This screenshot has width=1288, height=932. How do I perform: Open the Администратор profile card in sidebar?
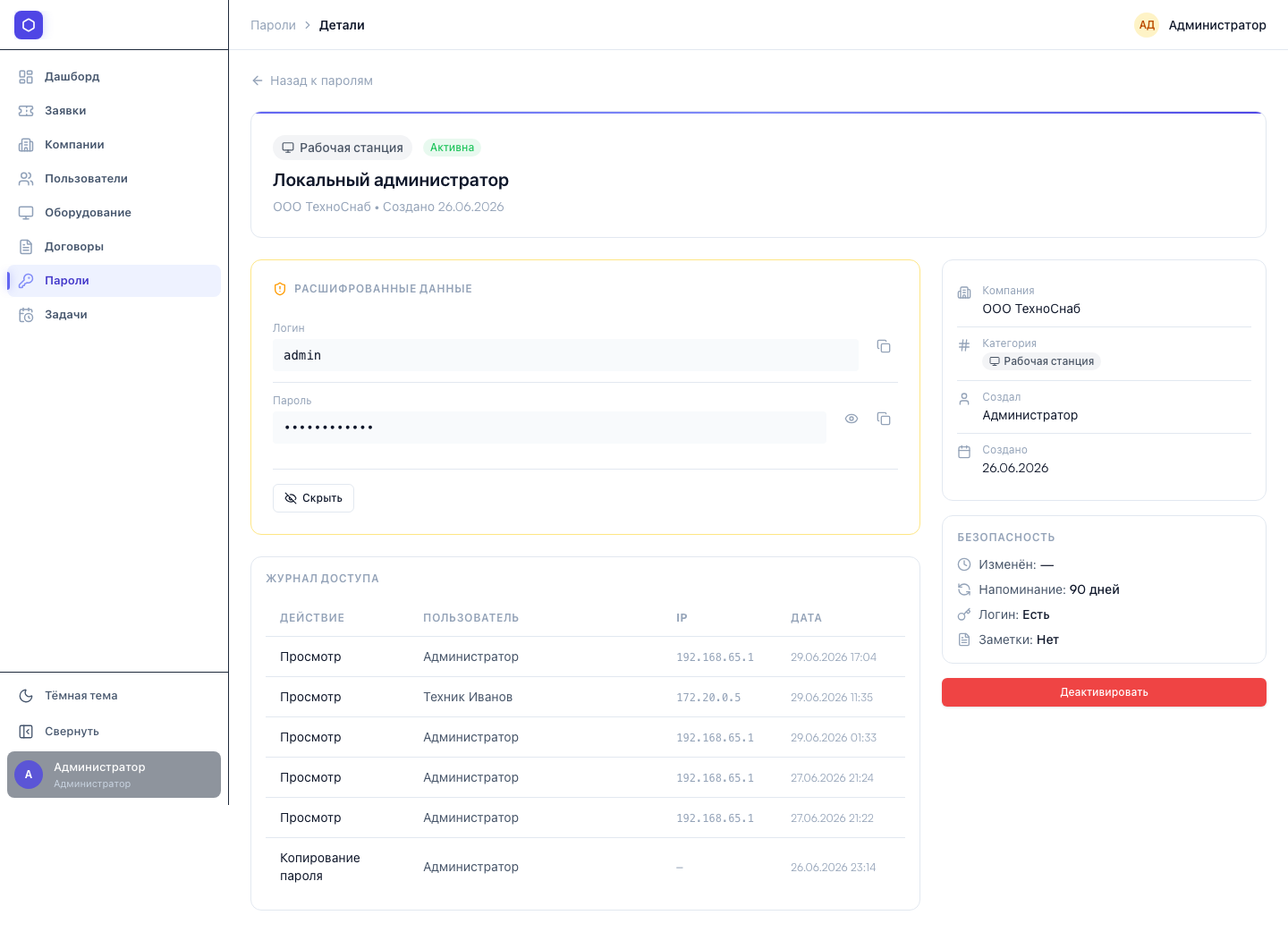[114, 775]
